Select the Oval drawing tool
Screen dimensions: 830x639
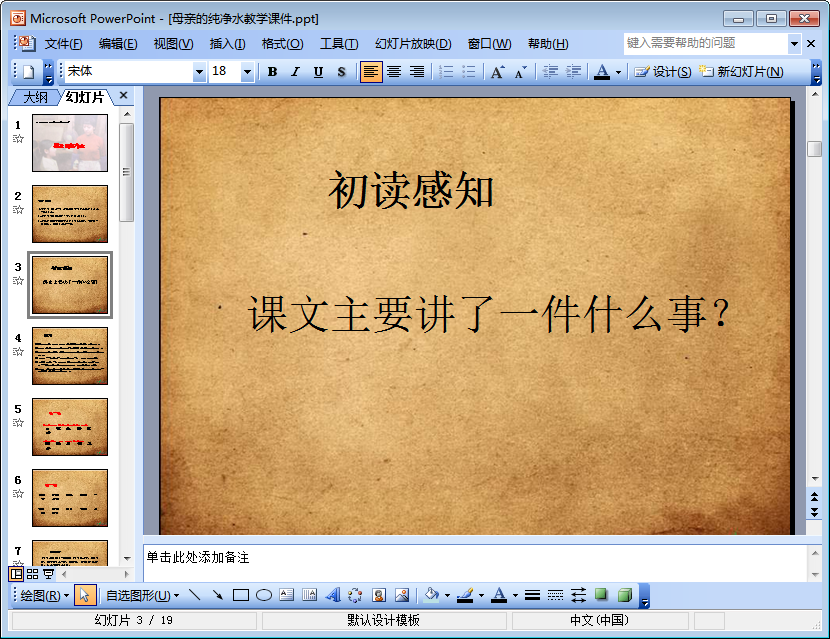264,596
